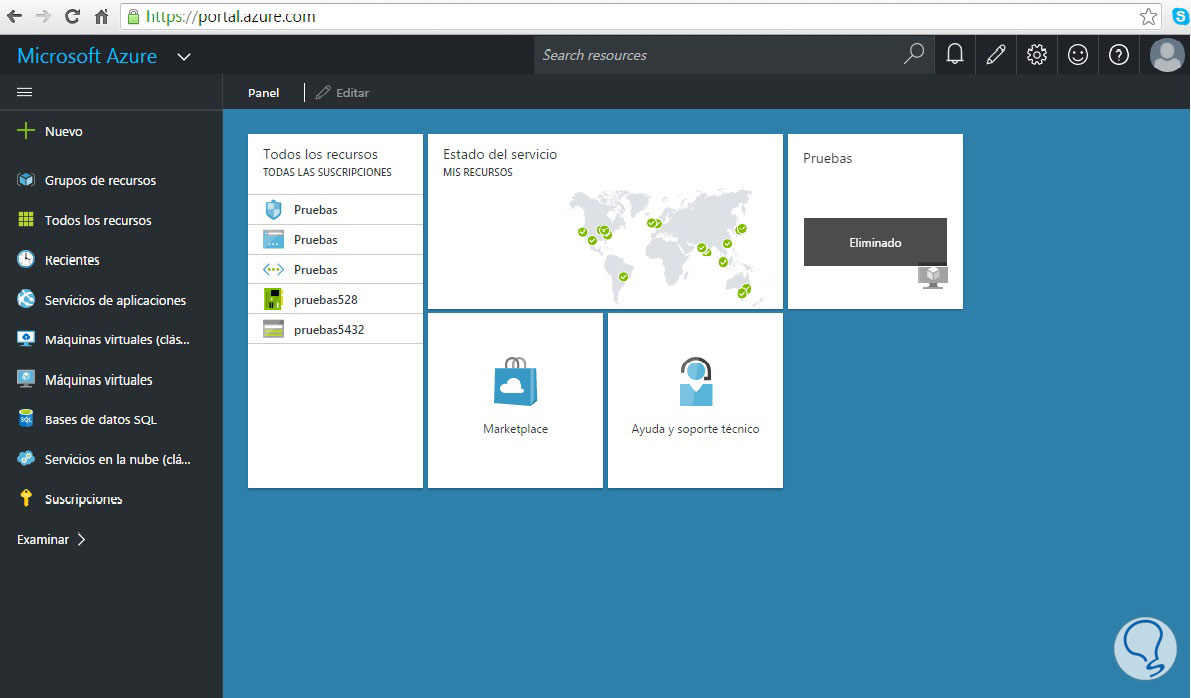Image resolution: width=1191 pixels, height=698 pixels.
Task: Click Servicios en la nube icon
Action: click(x=26, y=459)
